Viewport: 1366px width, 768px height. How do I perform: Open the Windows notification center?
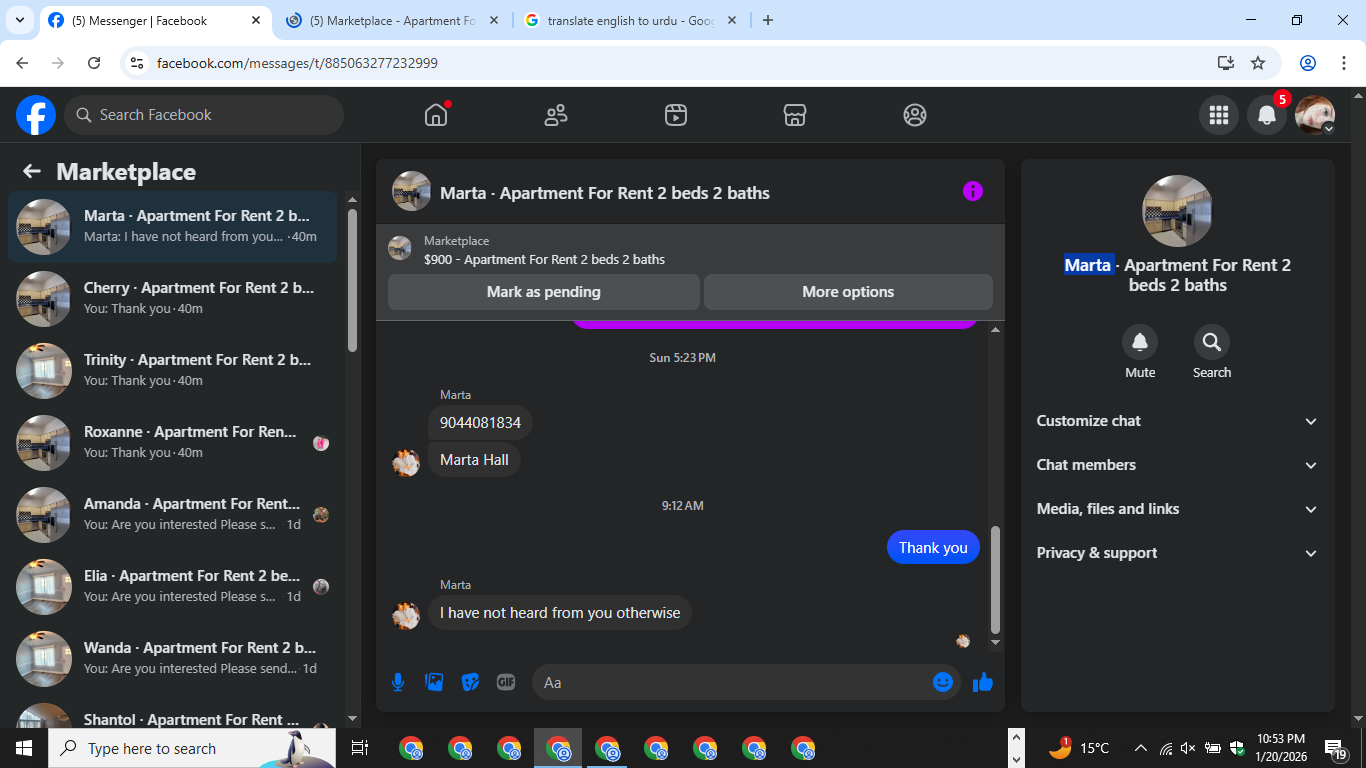click(1335, 748)
